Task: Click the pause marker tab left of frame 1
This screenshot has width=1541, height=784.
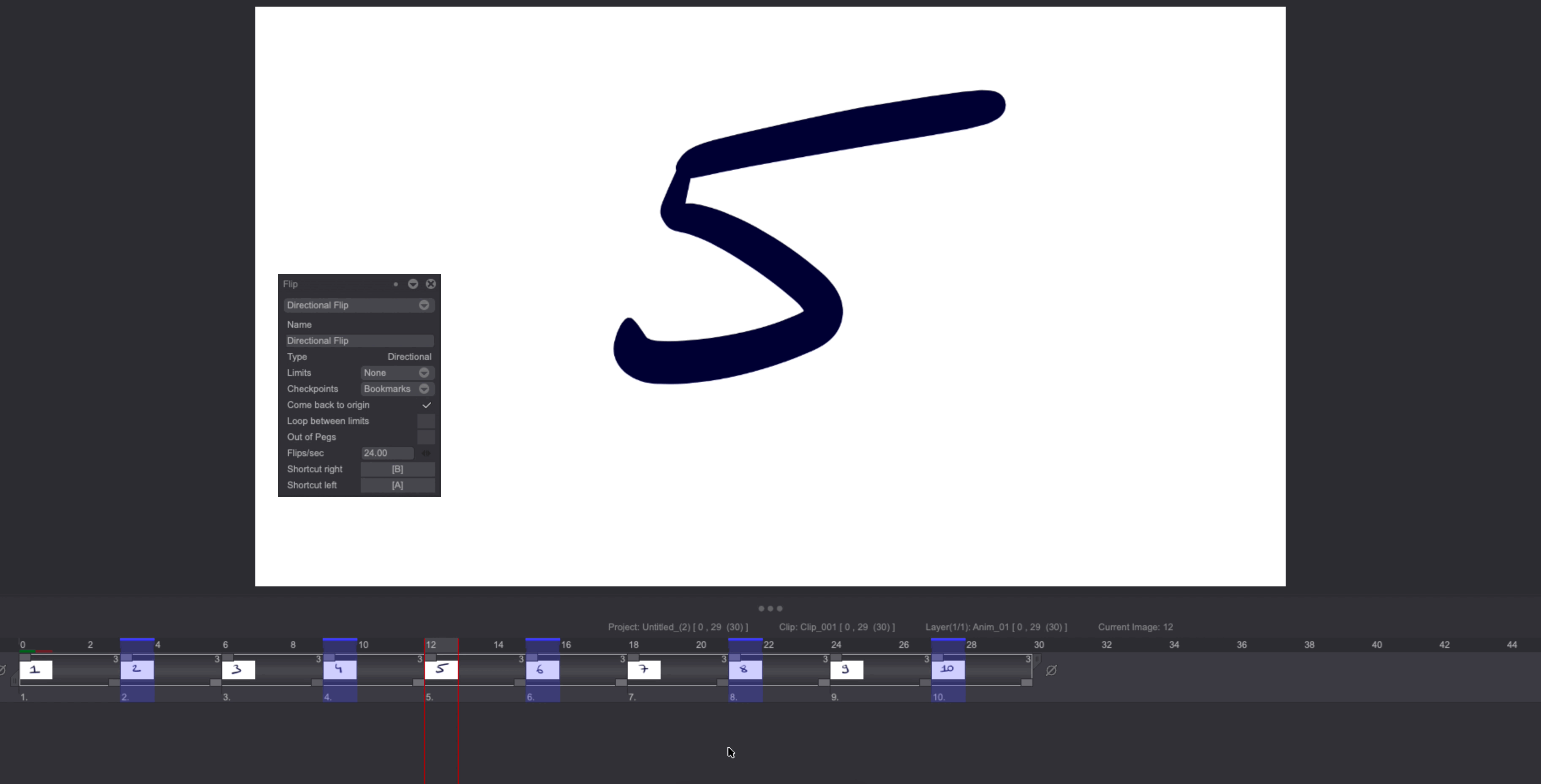Action: pyautogui.click(x=15, y=681)
